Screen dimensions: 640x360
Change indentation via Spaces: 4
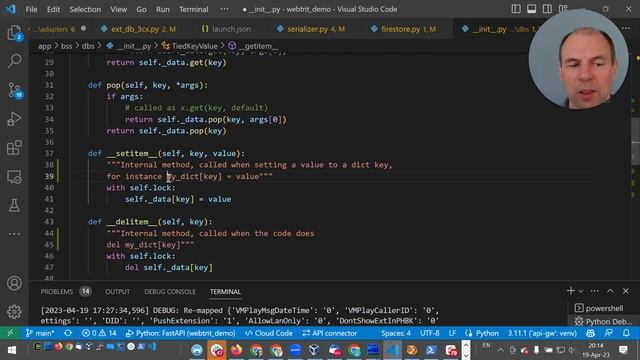pos(396,333)
